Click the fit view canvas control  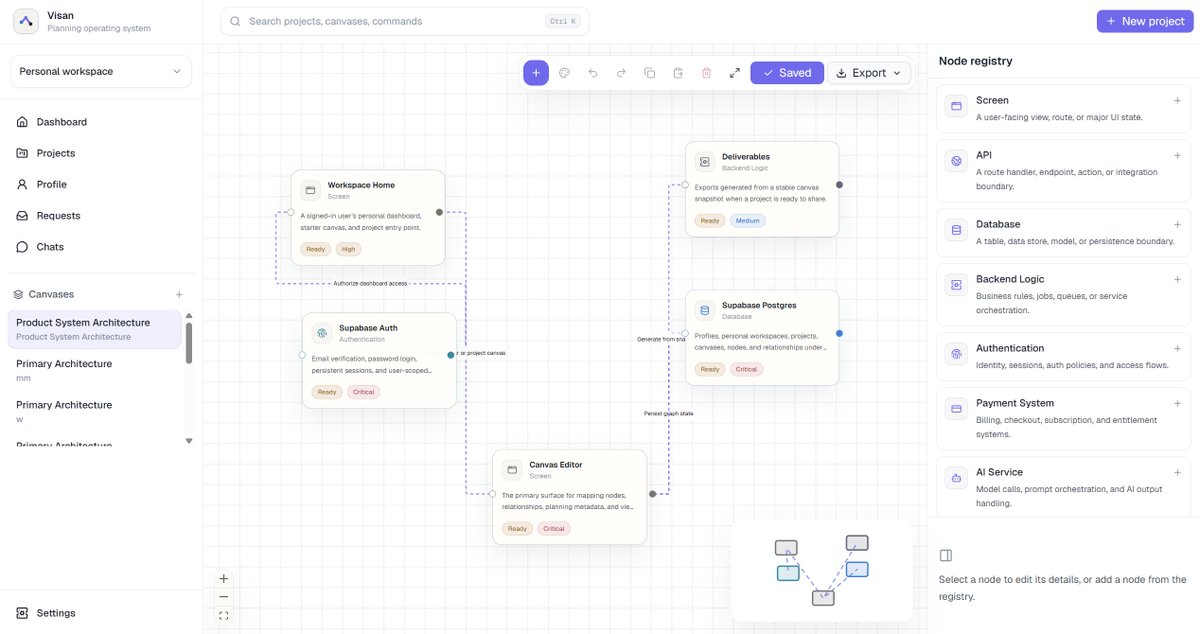[223, 616]
